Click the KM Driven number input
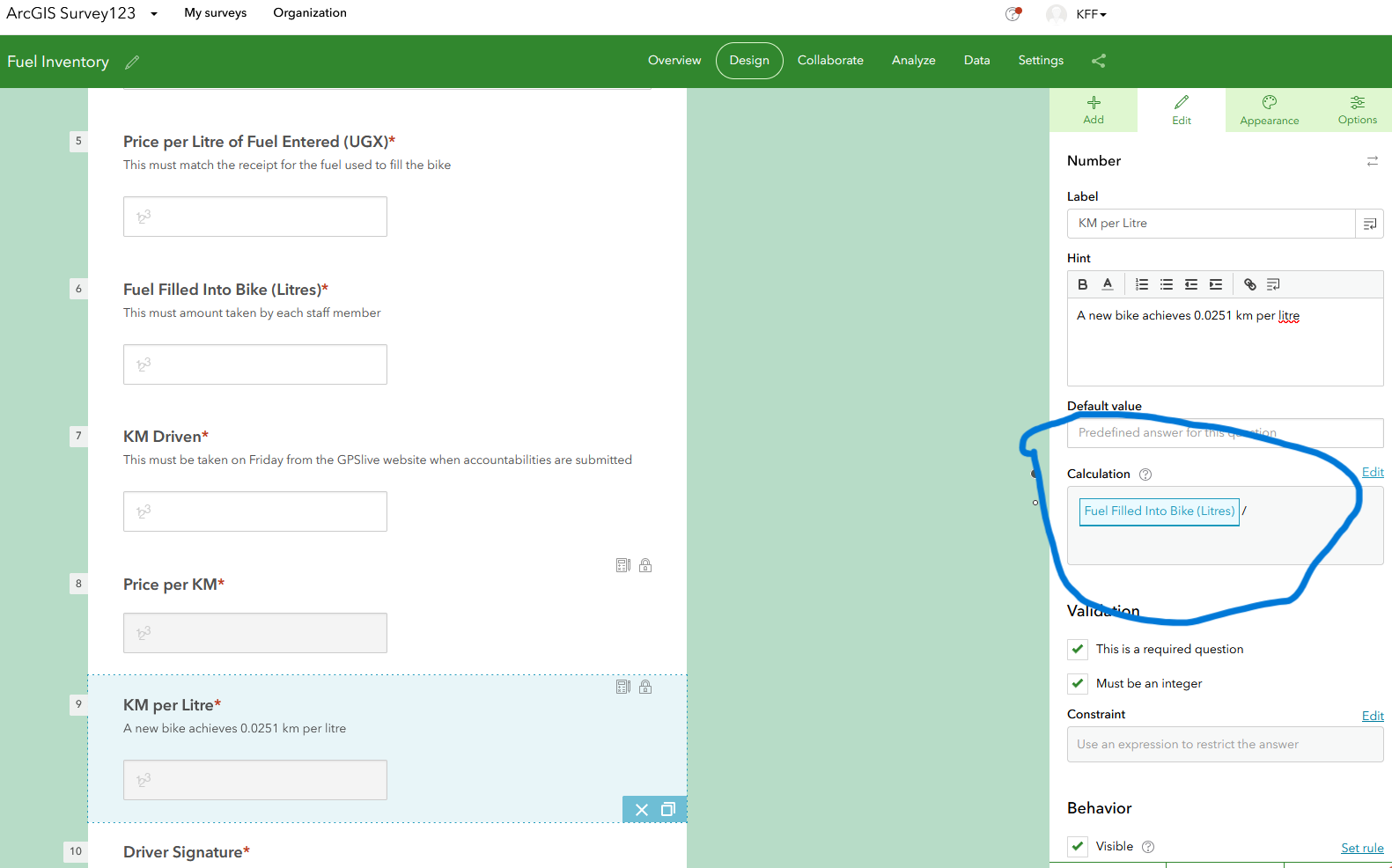Screen dimensions: 1392x868 255,511
